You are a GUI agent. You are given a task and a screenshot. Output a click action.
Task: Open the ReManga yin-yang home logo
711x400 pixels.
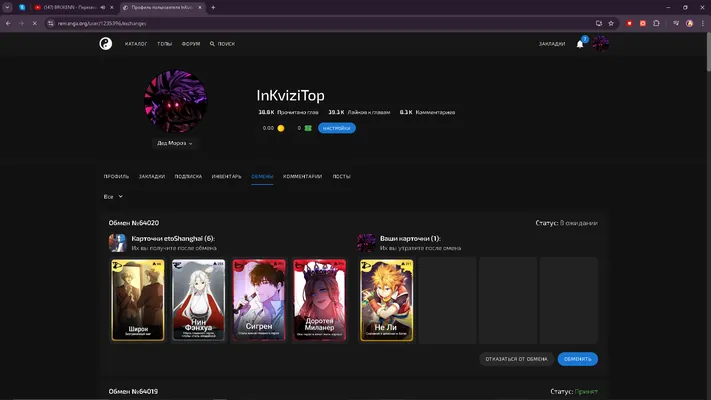[x=106, y=44]
